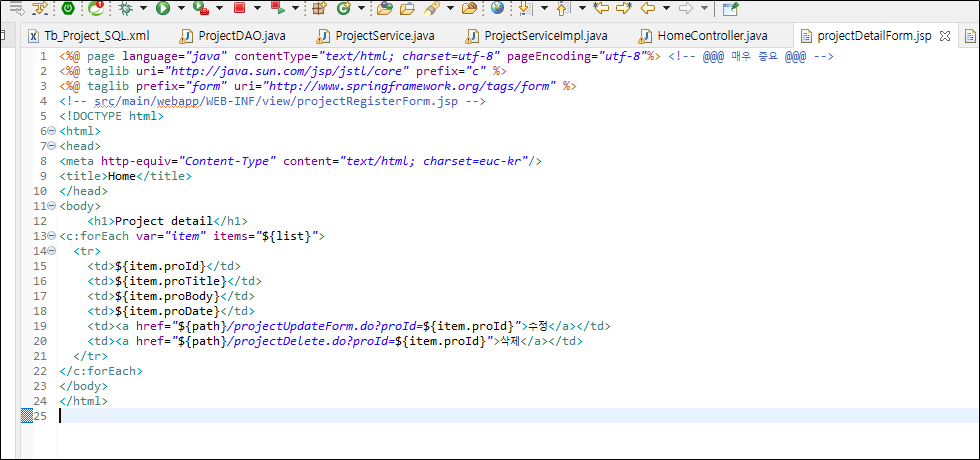
Task: Switch to ProjectDAO.java tab
Action: click(232, 36)
